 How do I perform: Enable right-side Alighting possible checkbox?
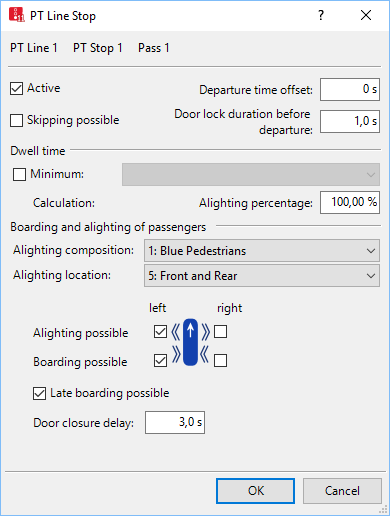[x=220, y=332]
